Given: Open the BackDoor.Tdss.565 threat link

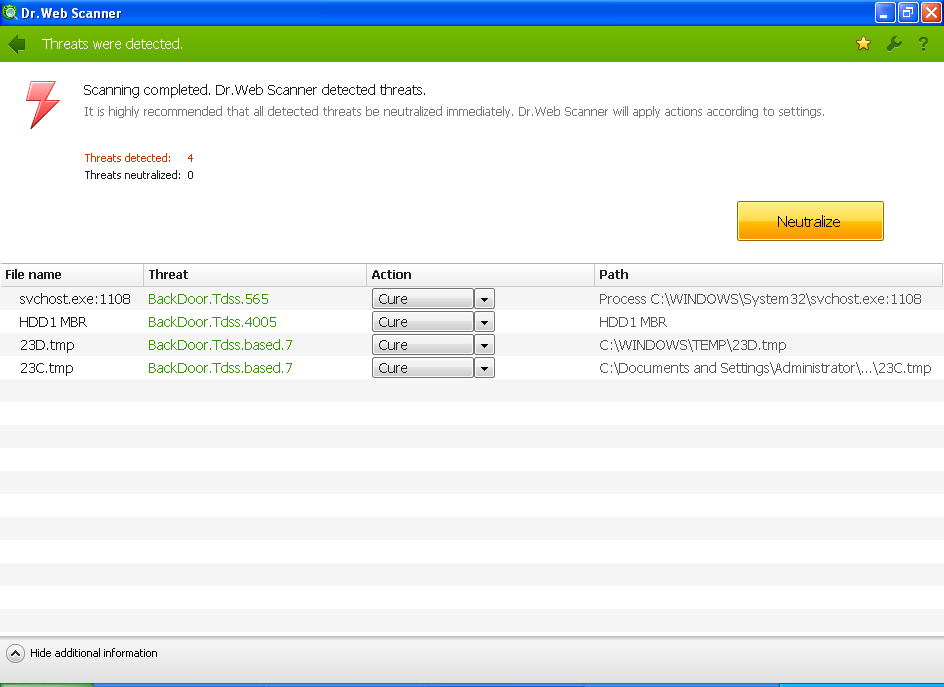Looking at the screenshot, I should (x=208, y=299).
